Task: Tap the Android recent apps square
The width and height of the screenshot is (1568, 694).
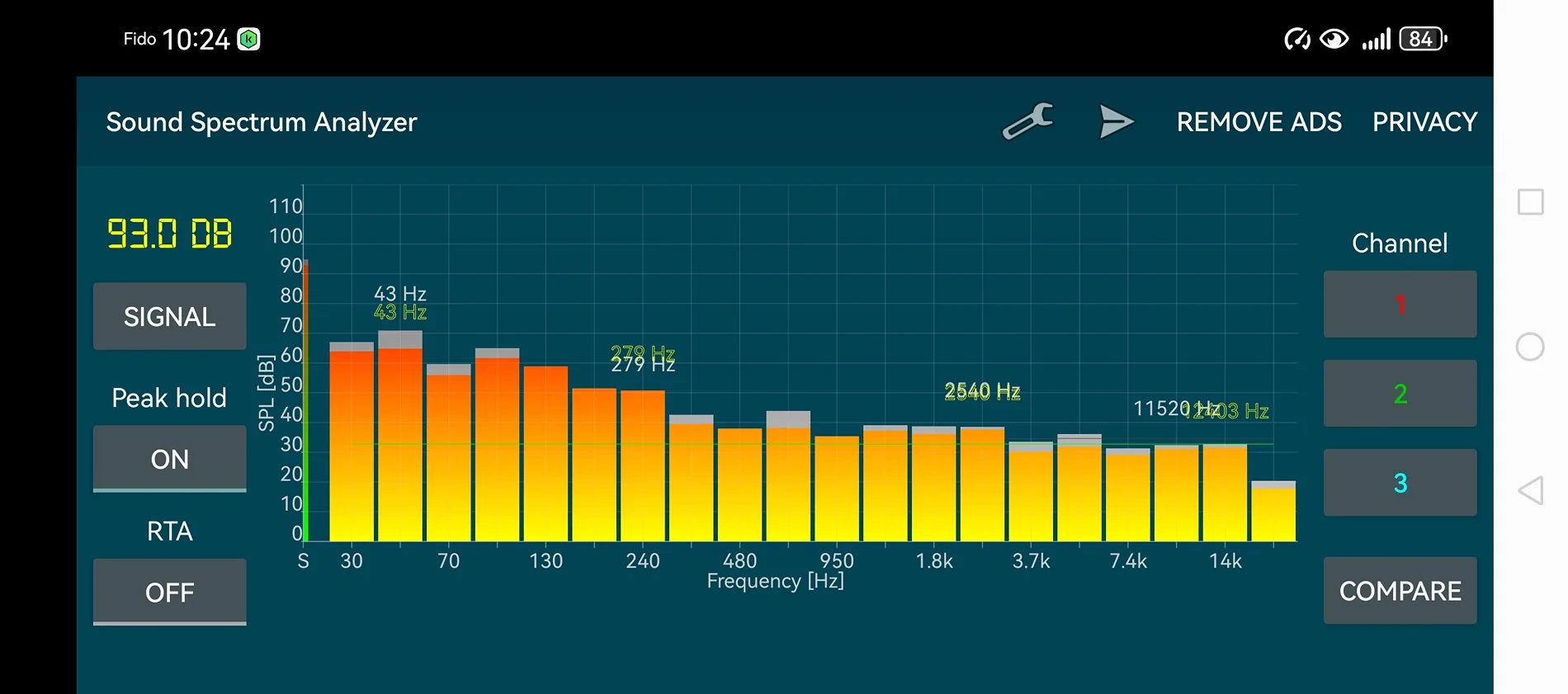Action: pos(1531,202)
